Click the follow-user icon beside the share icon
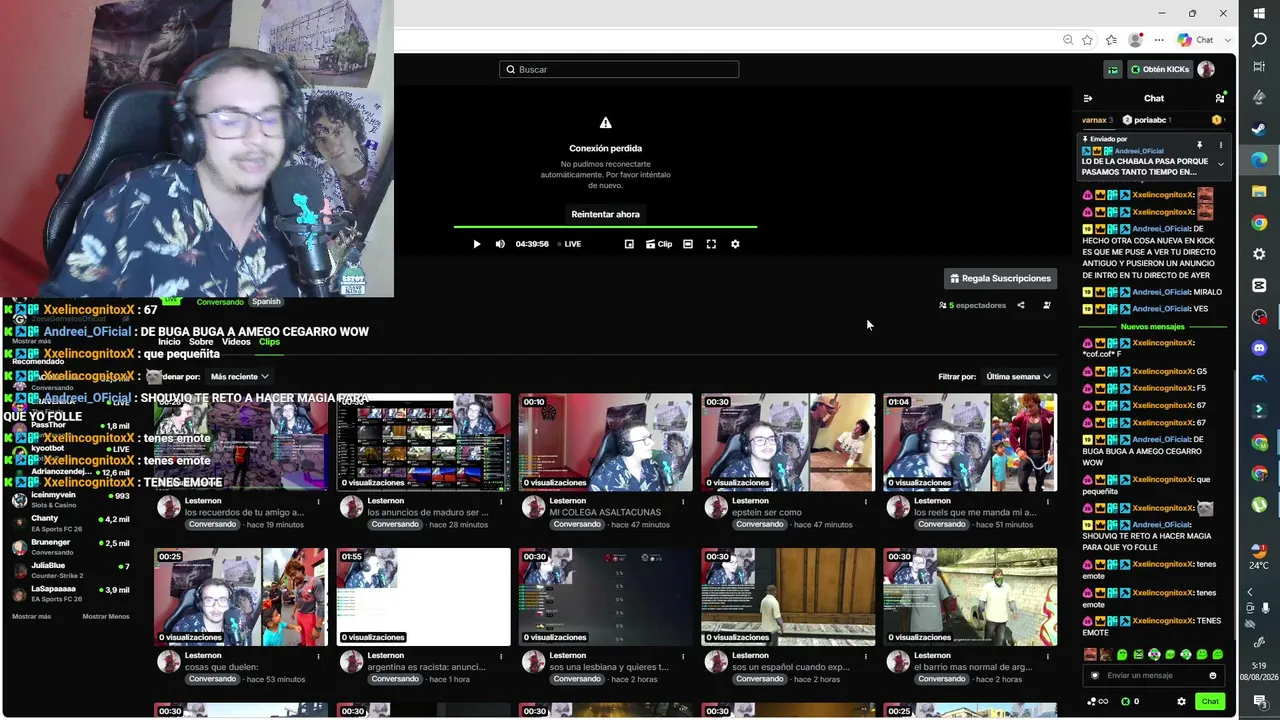 (x=1047, y=305)
